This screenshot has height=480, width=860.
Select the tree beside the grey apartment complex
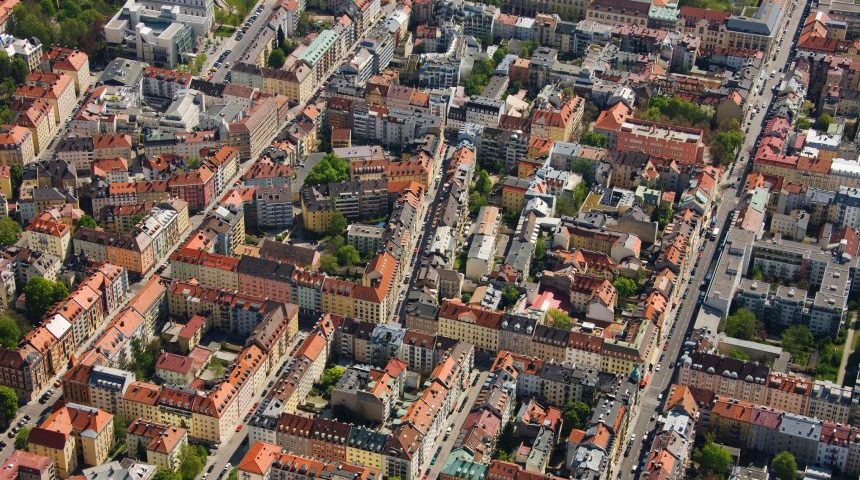[741, 323]
